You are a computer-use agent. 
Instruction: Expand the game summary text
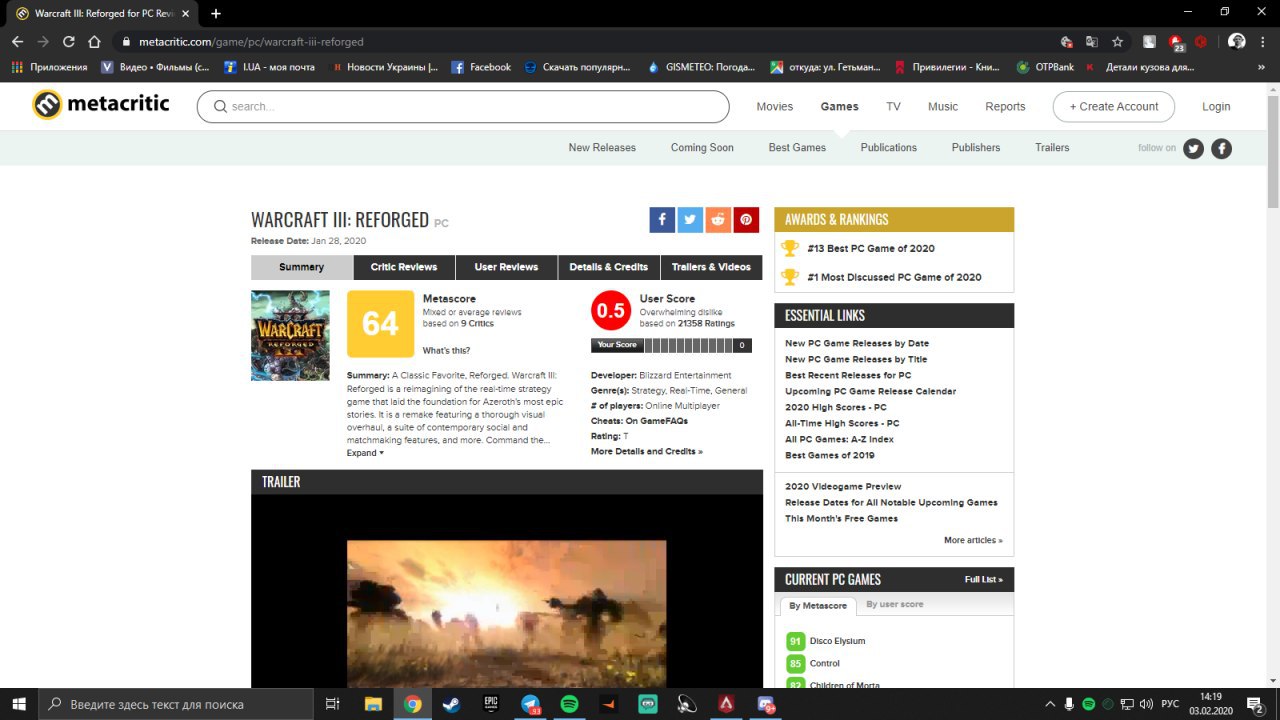[x=365, y=453]
